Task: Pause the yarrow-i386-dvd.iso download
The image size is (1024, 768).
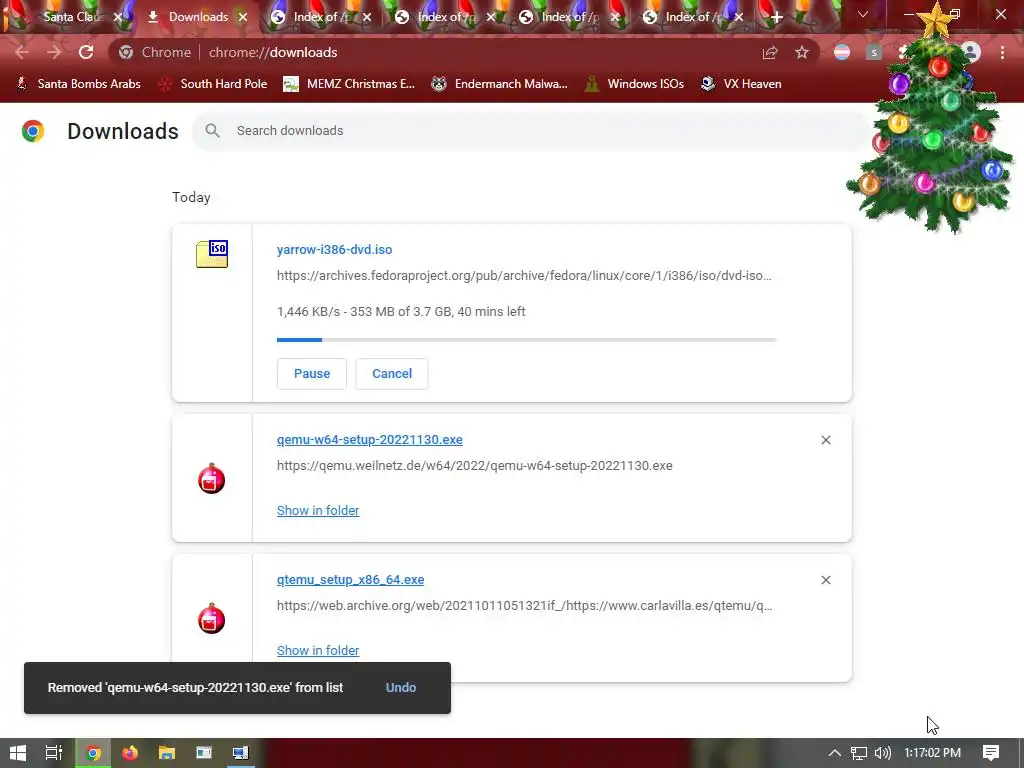Action: [x=312, y=374]
